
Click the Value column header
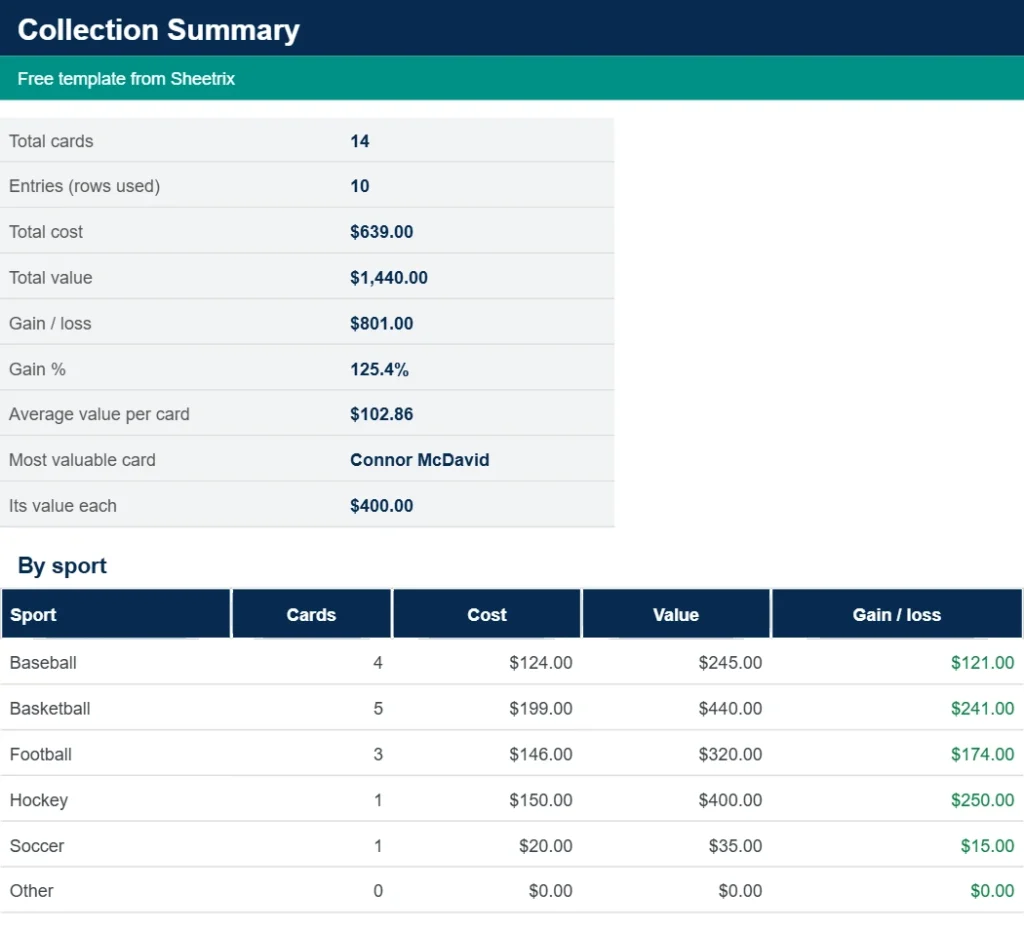[676, 614]
